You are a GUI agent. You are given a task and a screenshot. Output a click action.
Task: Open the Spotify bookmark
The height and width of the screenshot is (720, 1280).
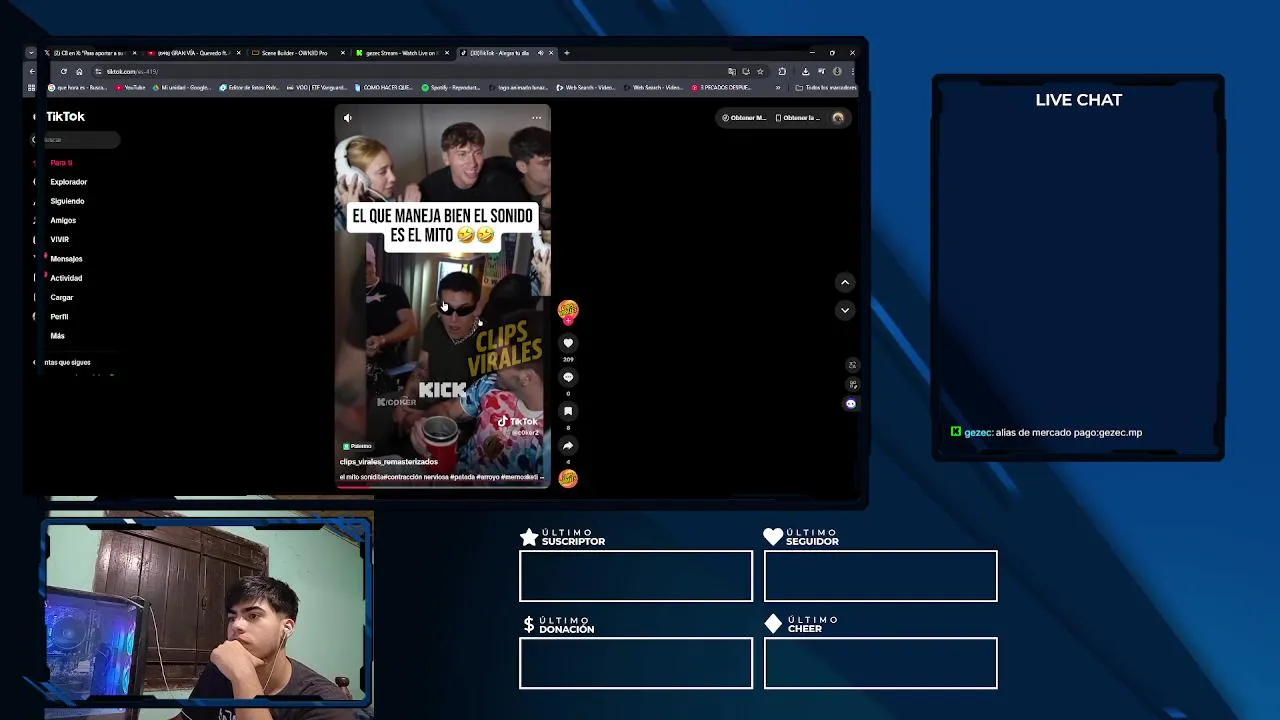[451, 88]
